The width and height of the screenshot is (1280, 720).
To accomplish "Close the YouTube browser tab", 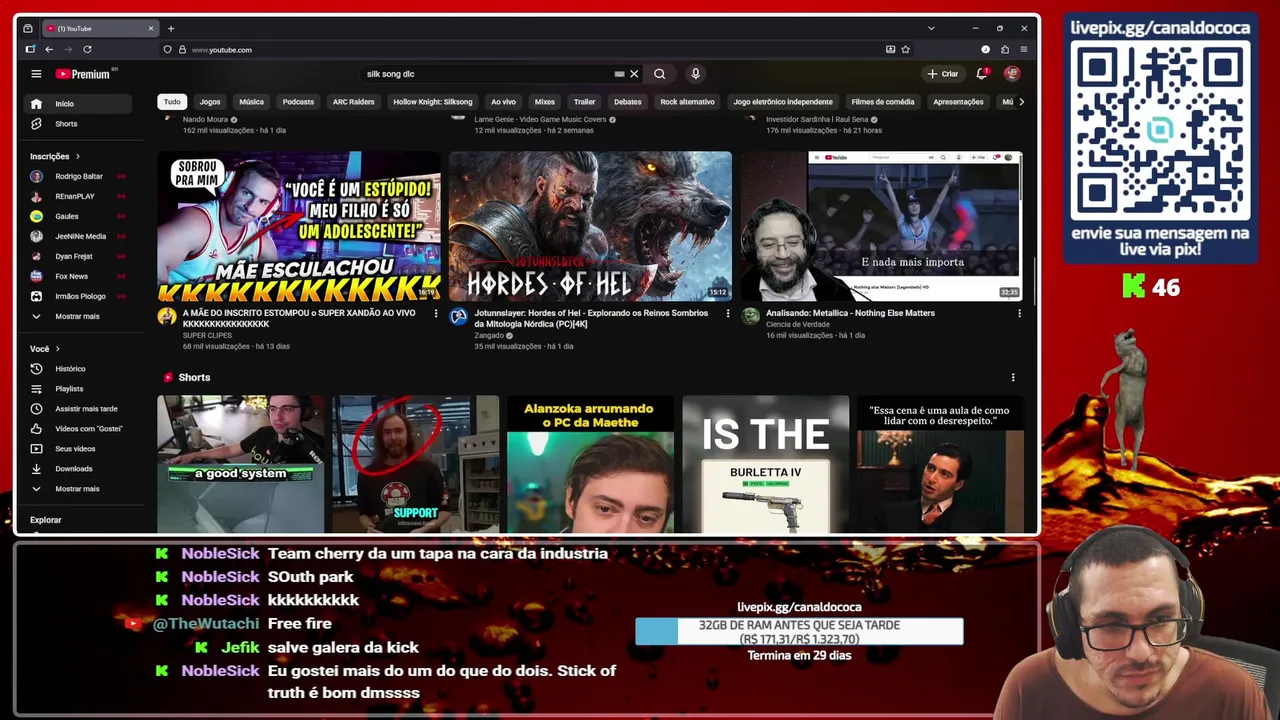I will [x=151, y=28].
